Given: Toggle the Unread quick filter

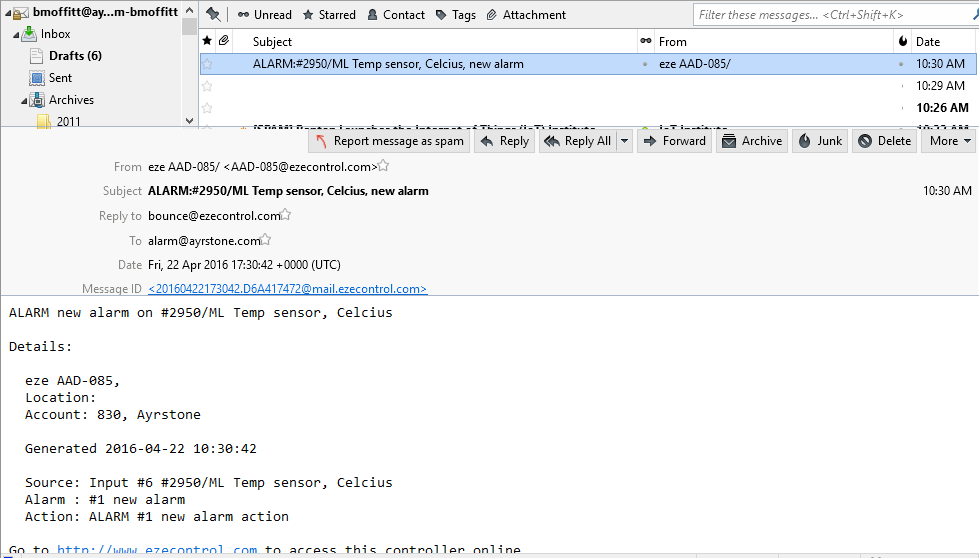Looking at the screenshot, I should click(265, 15).
